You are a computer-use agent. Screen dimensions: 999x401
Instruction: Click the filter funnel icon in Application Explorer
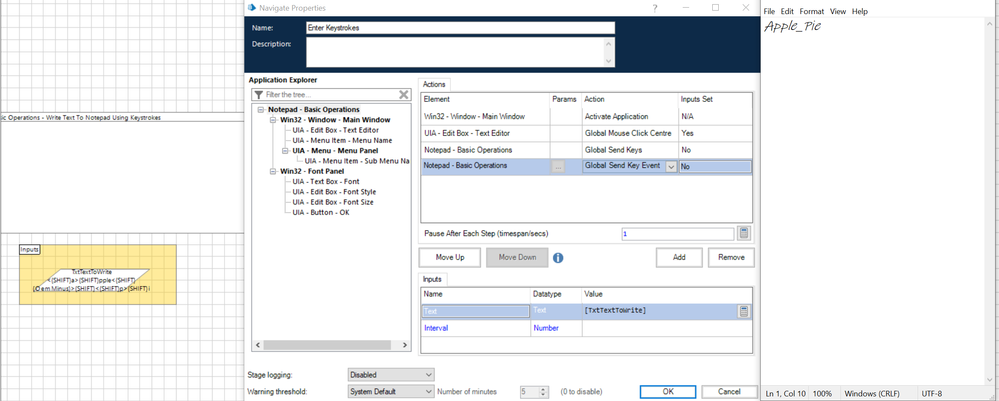pos(258,95)
